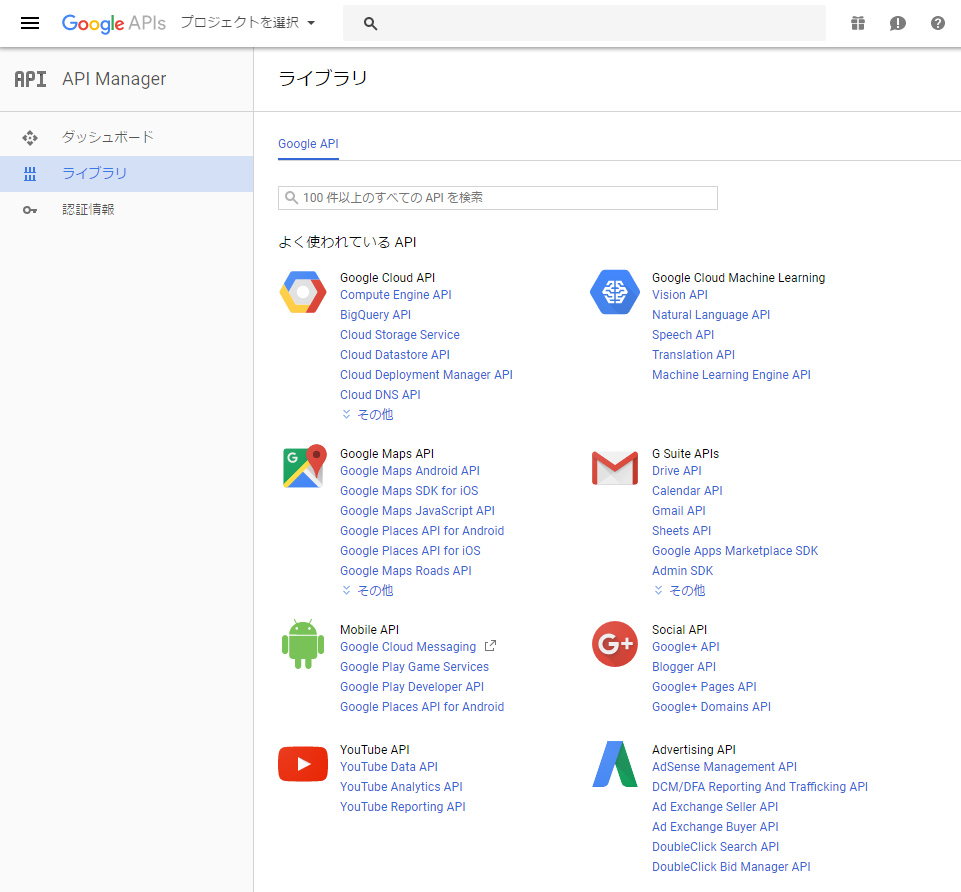This screenshot has width=961, height=892.
Task: Open Cloud Datastore API link
Action: [395, 355]
